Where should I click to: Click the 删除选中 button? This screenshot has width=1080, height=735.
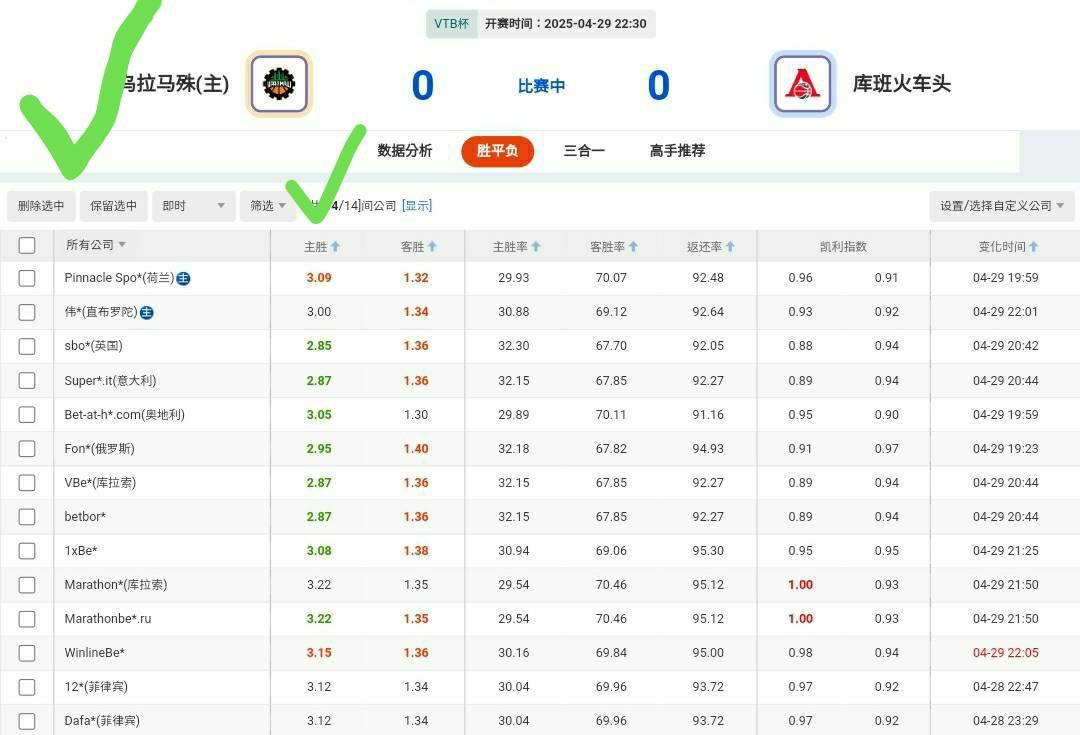pos(41,206)
